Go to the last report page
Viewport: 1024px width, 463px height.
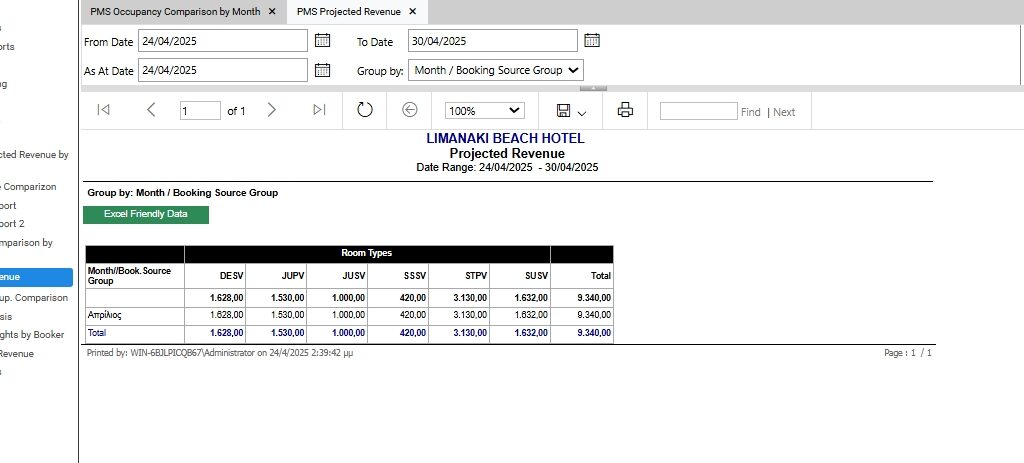click(x=319, y=110)
